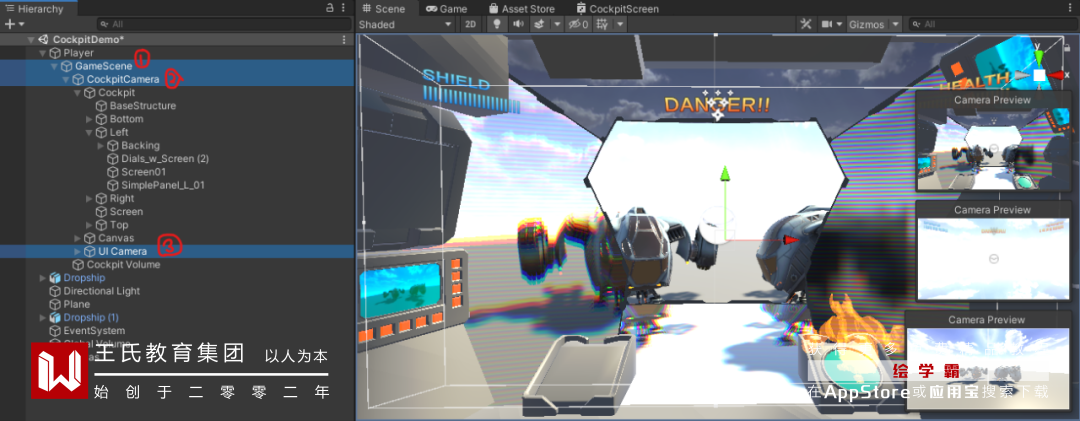The height and width of the screenshot is (421, 1080).
Task: Click the Screen object cube icon
Action: [101, 212]
